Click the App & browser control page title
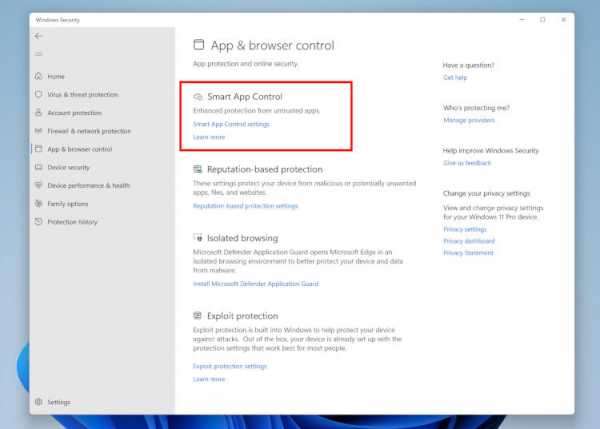The width and height of the screenshot is (600, 429). click(273, 45)
